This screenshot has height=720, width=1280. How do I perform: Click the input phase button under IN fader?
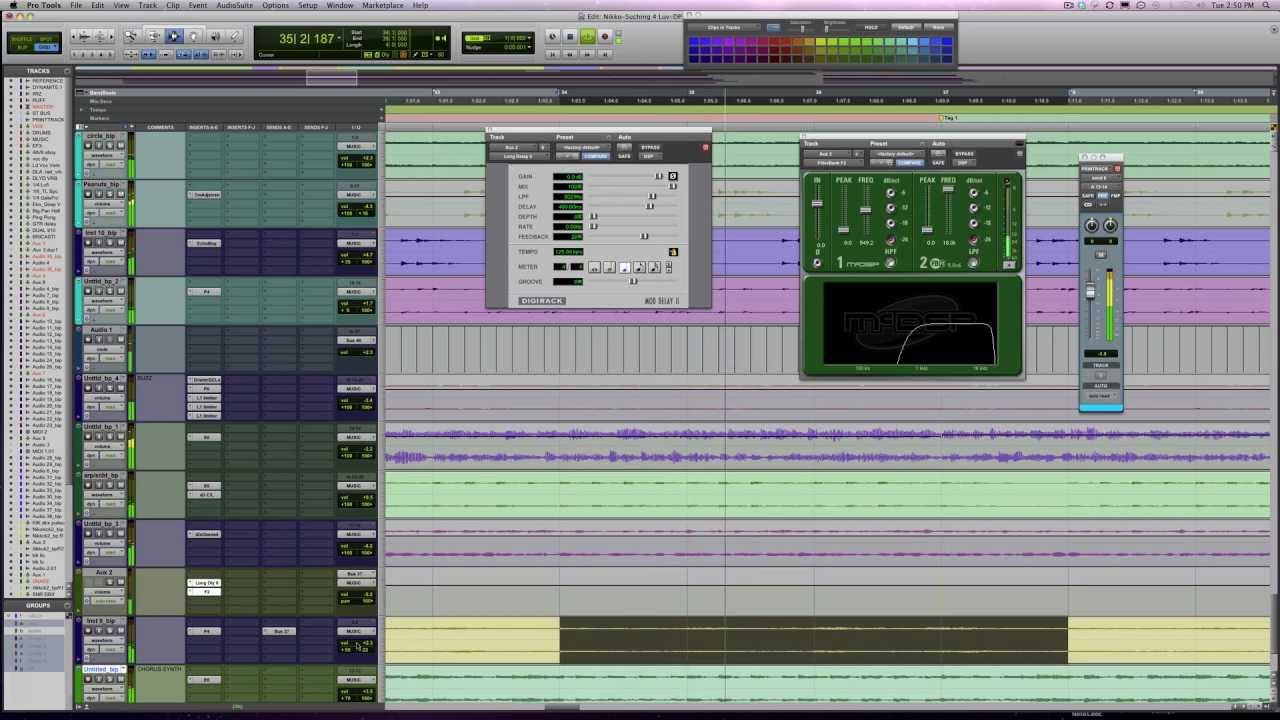click(x=817, y=263)
